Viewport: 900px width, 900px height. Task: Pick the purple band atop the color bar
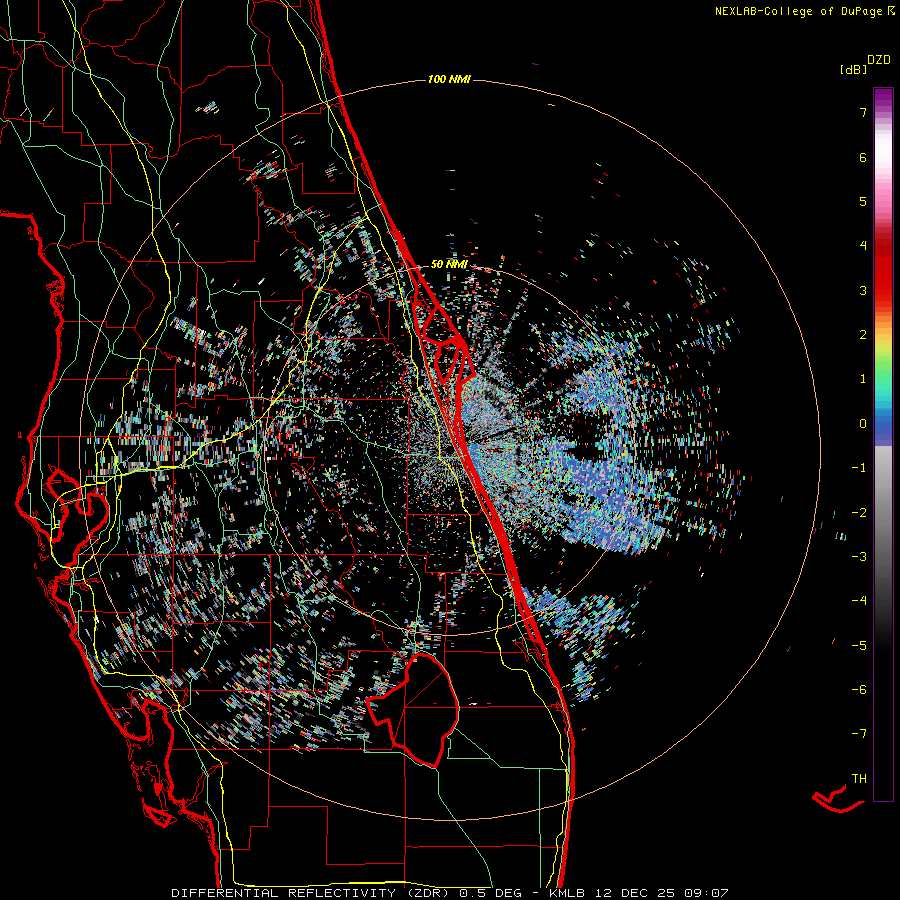(x=883, y=98)
